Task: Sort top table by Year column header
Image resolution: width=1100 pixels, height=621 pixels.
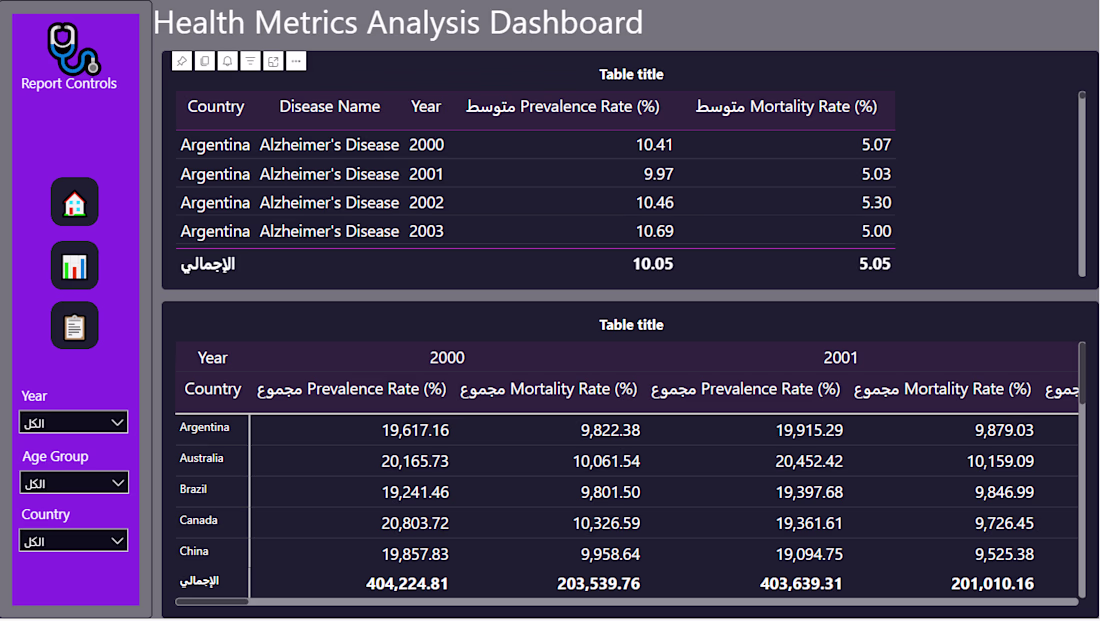Action: (426, 107)
